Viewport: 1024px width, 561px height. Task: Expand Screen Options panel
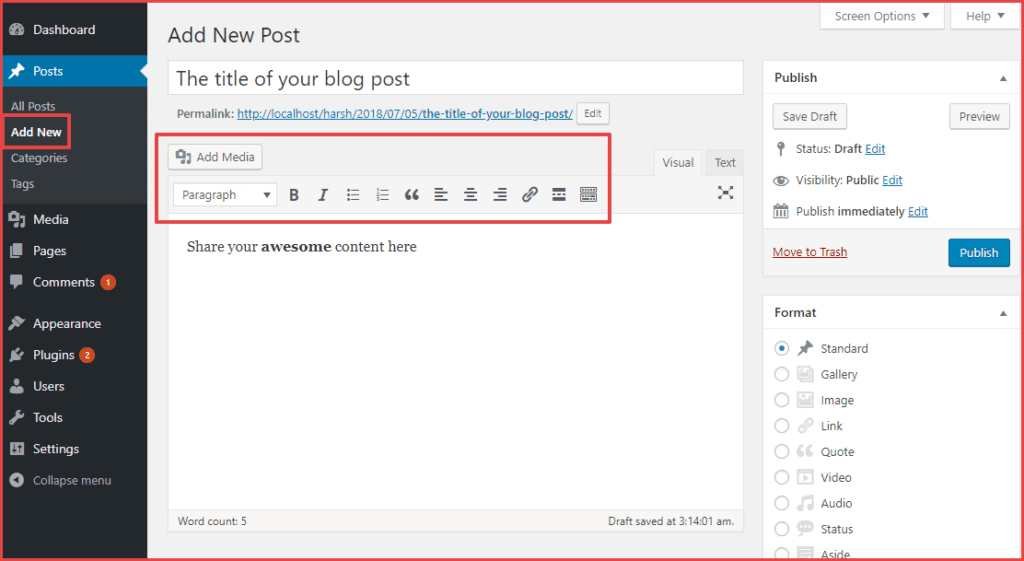(882, 16)
